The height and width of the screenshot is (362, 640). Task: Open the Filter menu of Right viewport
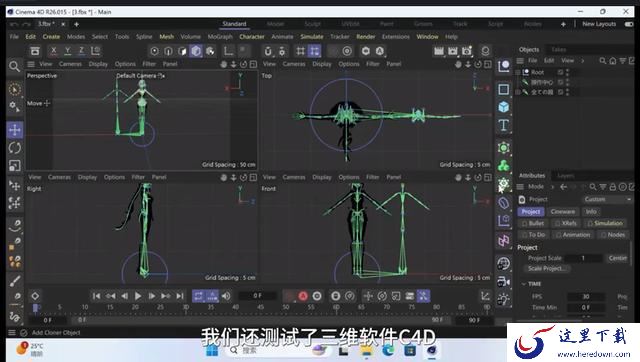(x=138, y=177)
